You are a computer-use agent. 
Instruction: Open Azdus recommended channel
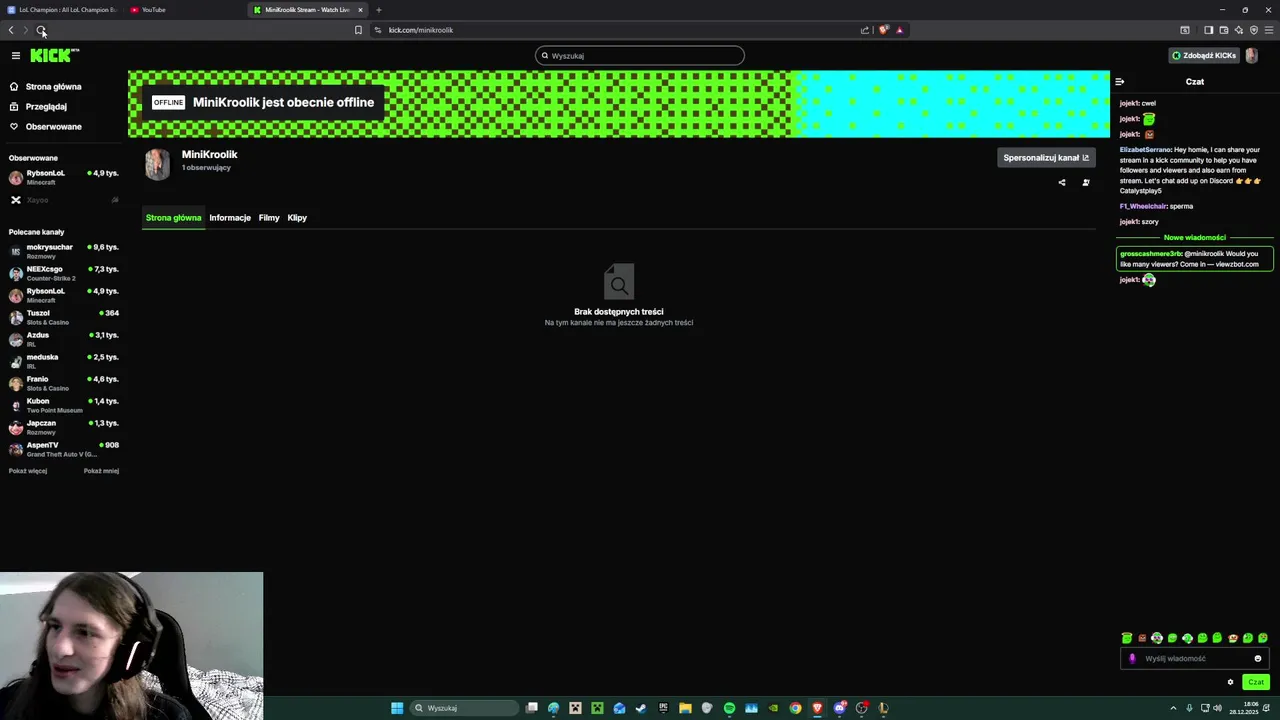point(64,339)
